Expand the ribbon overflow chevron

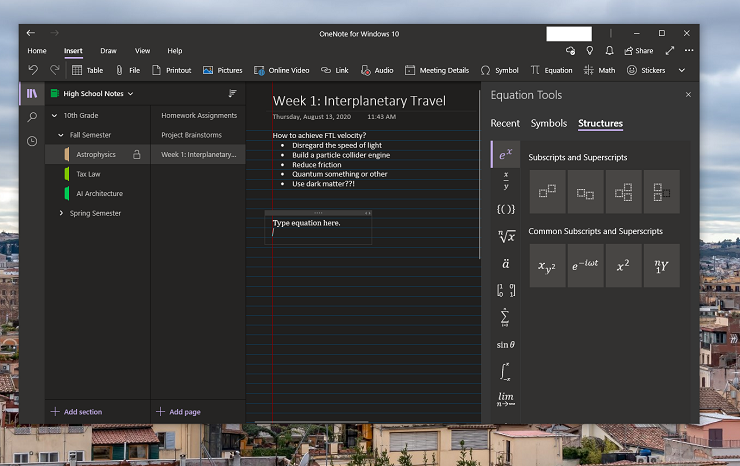tap(681, 70)
